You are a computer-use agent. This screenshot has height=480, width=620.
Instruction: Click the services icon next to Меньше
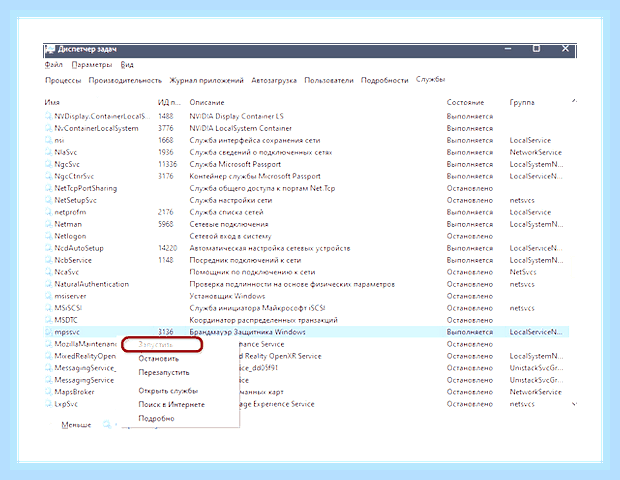[x=107, y=425]
